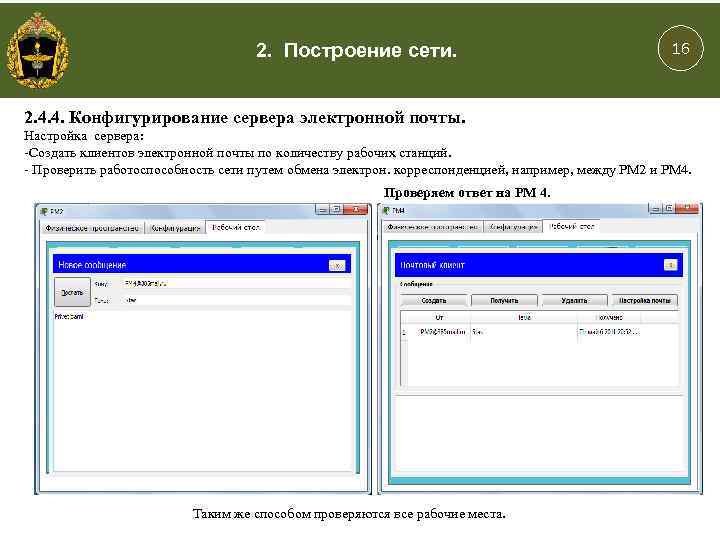The width and height of the screenshot is (720, 540).
Task: Click the military emblem logo in header
Action: coord(38,50)
